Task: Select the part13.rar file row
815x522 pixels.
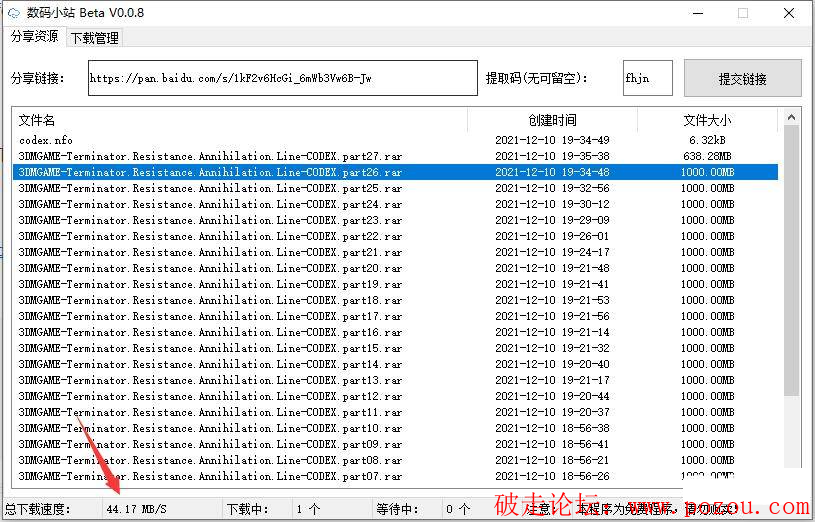Action: click(x=396, y=380)
